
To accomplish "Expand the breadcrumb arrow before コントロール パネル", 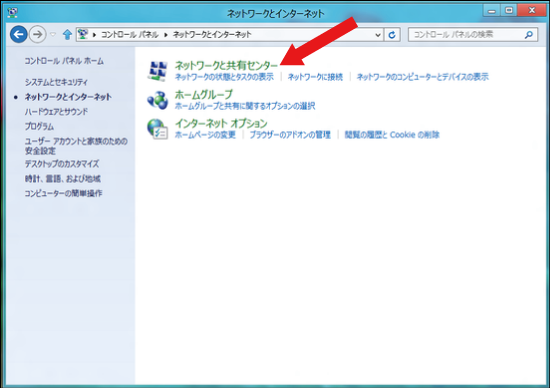I will tap(94, 35).
